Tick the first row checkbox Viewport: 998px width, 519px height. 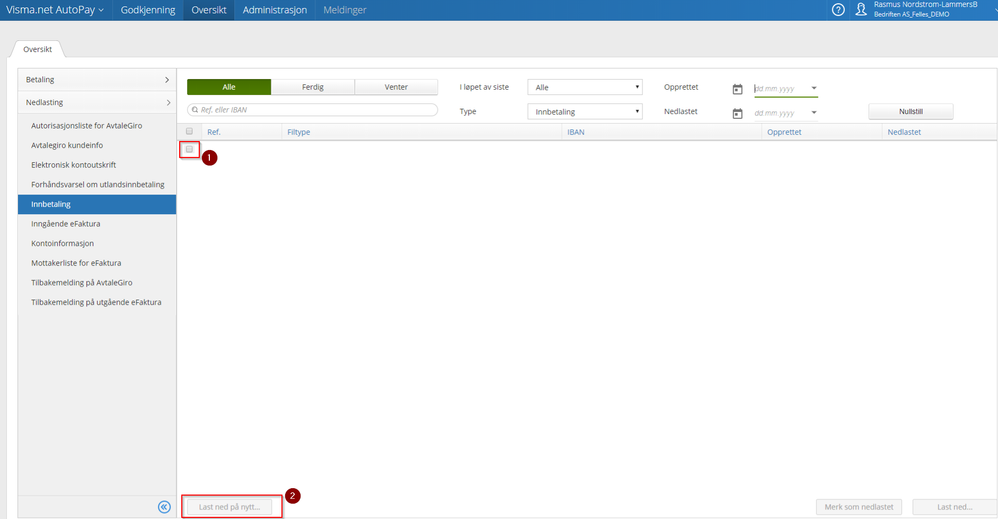pyautogui.click(x=189, y=149)
